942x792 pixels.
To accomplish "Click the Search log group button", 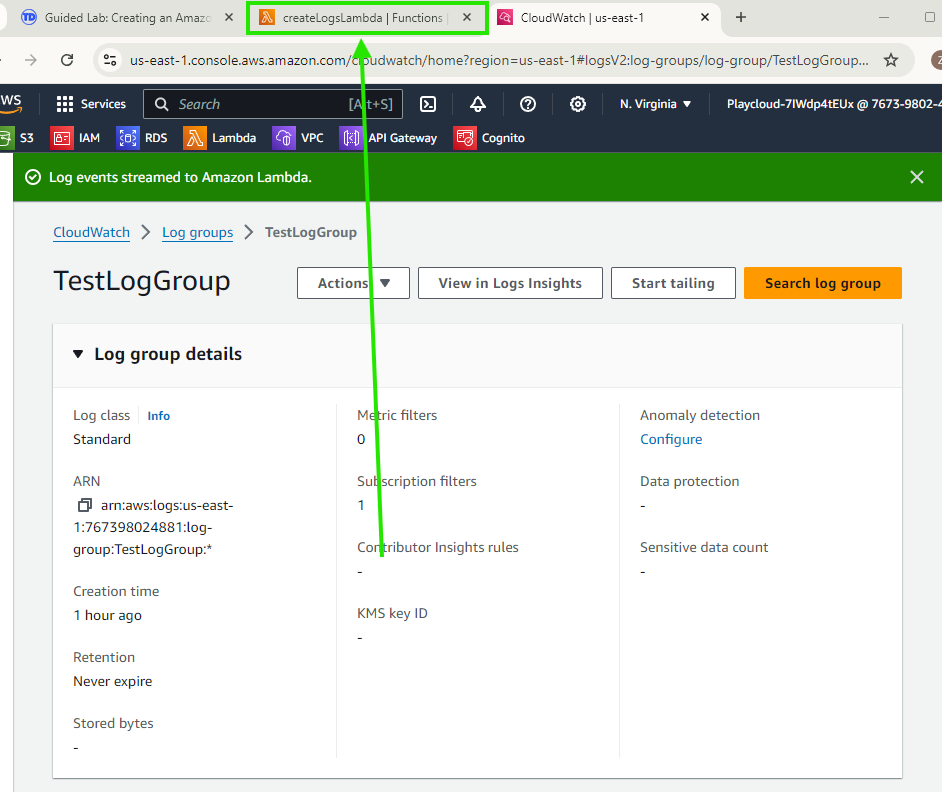I will tap(822, 283).
